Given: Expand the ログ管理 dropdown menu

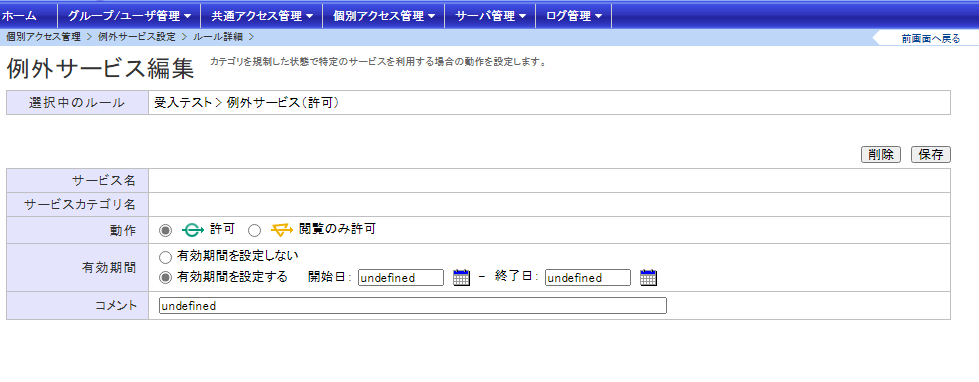Looking at the screenshot, I should pyautogui.click(x=574, y=16).
